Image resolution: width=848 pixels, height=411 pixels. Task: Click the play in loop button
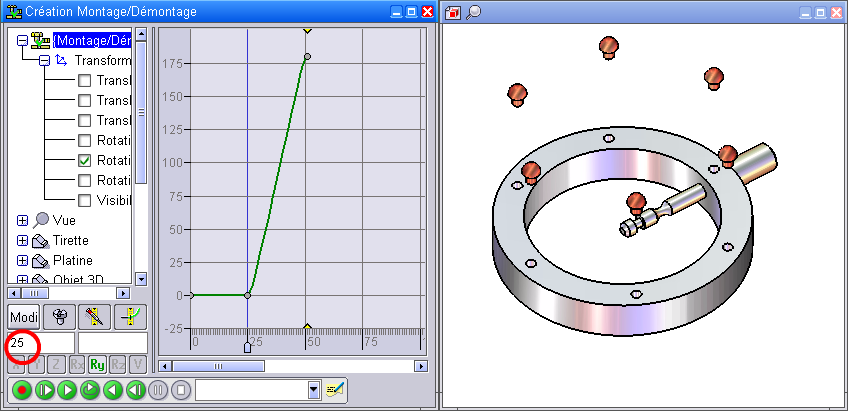pos(90,390)
